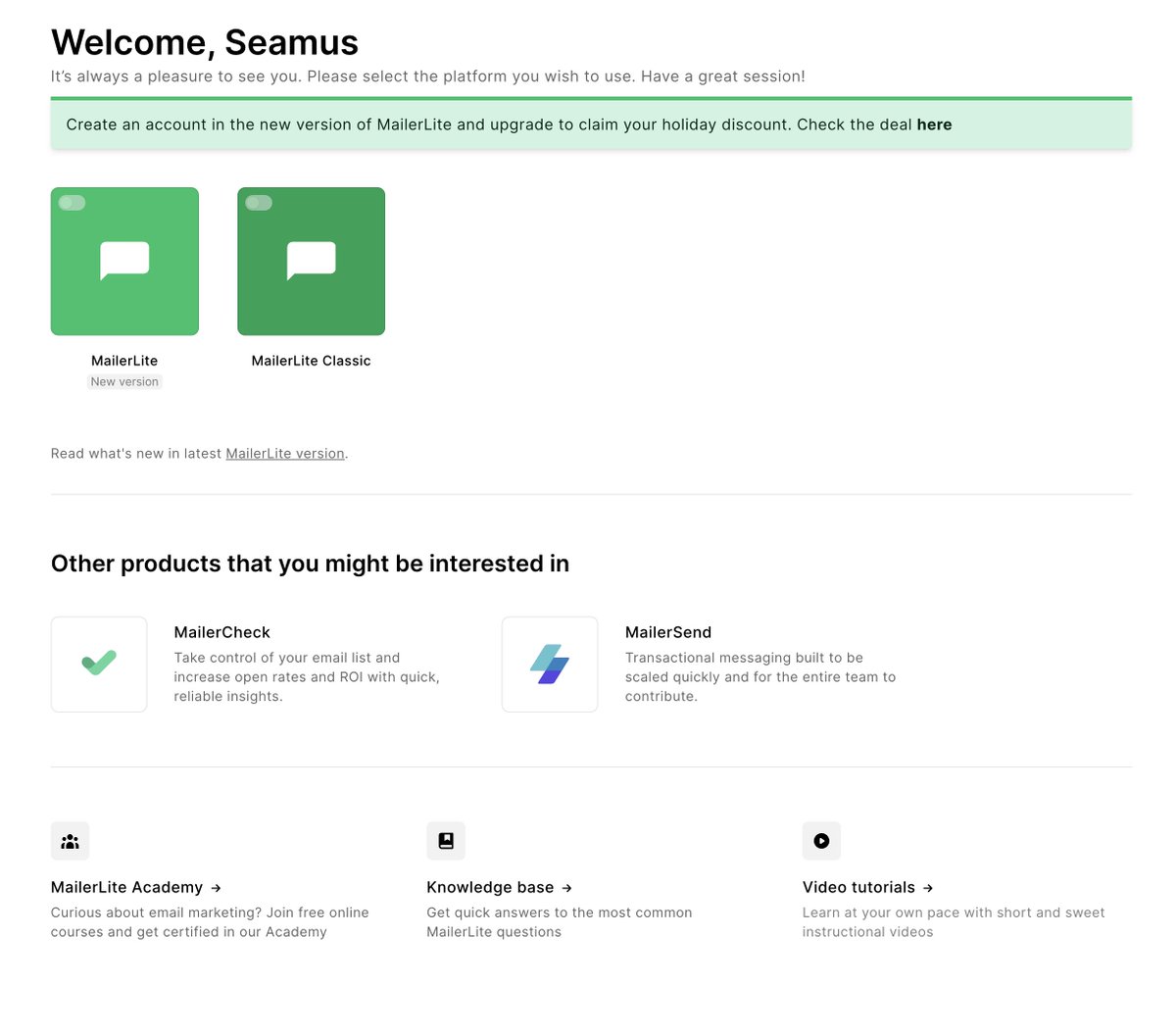Open the MailerCheck product title

coord(222,632)
